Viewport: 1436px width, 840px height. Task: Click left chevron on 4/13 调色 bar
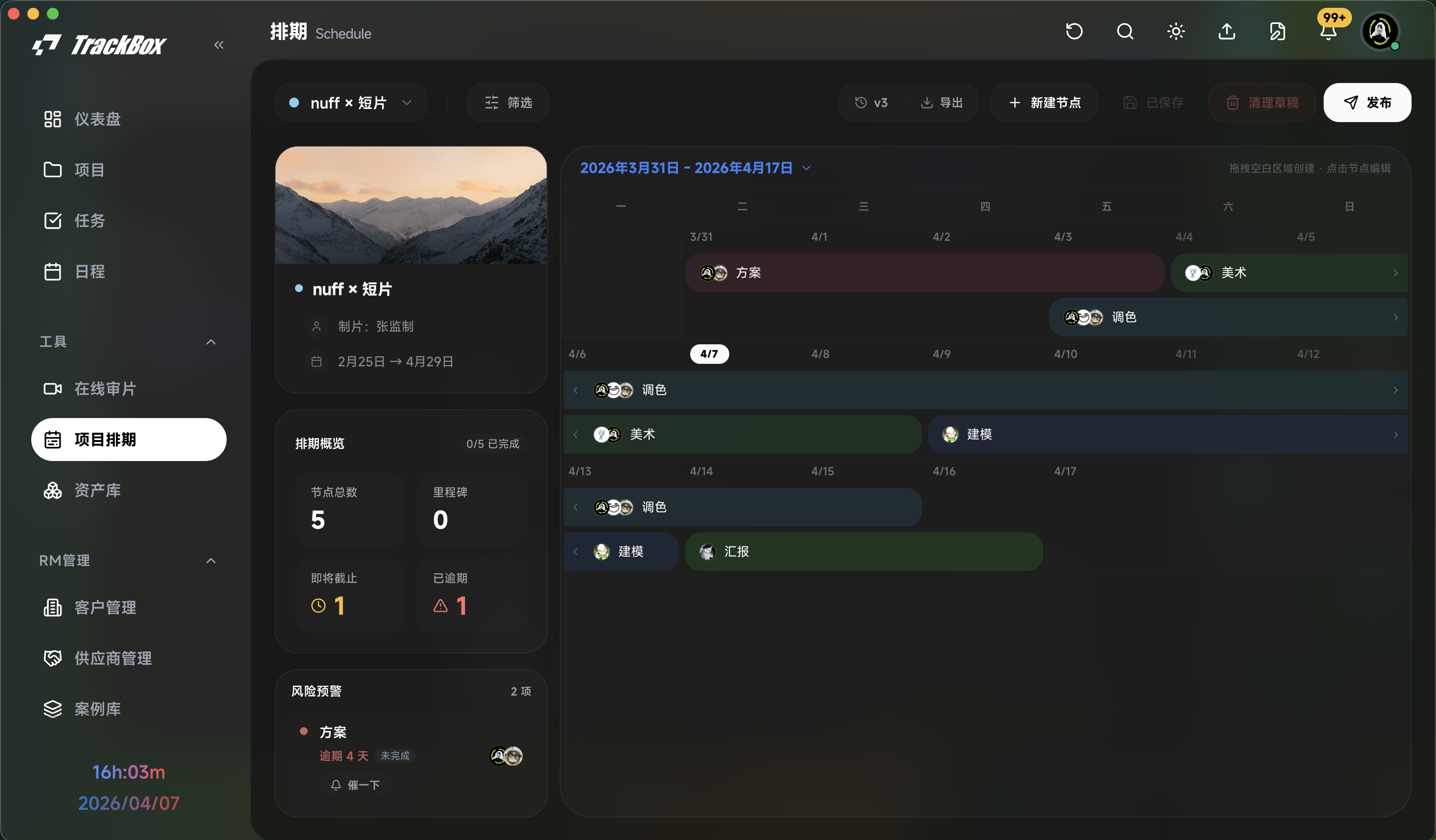(x=575, y=508)
